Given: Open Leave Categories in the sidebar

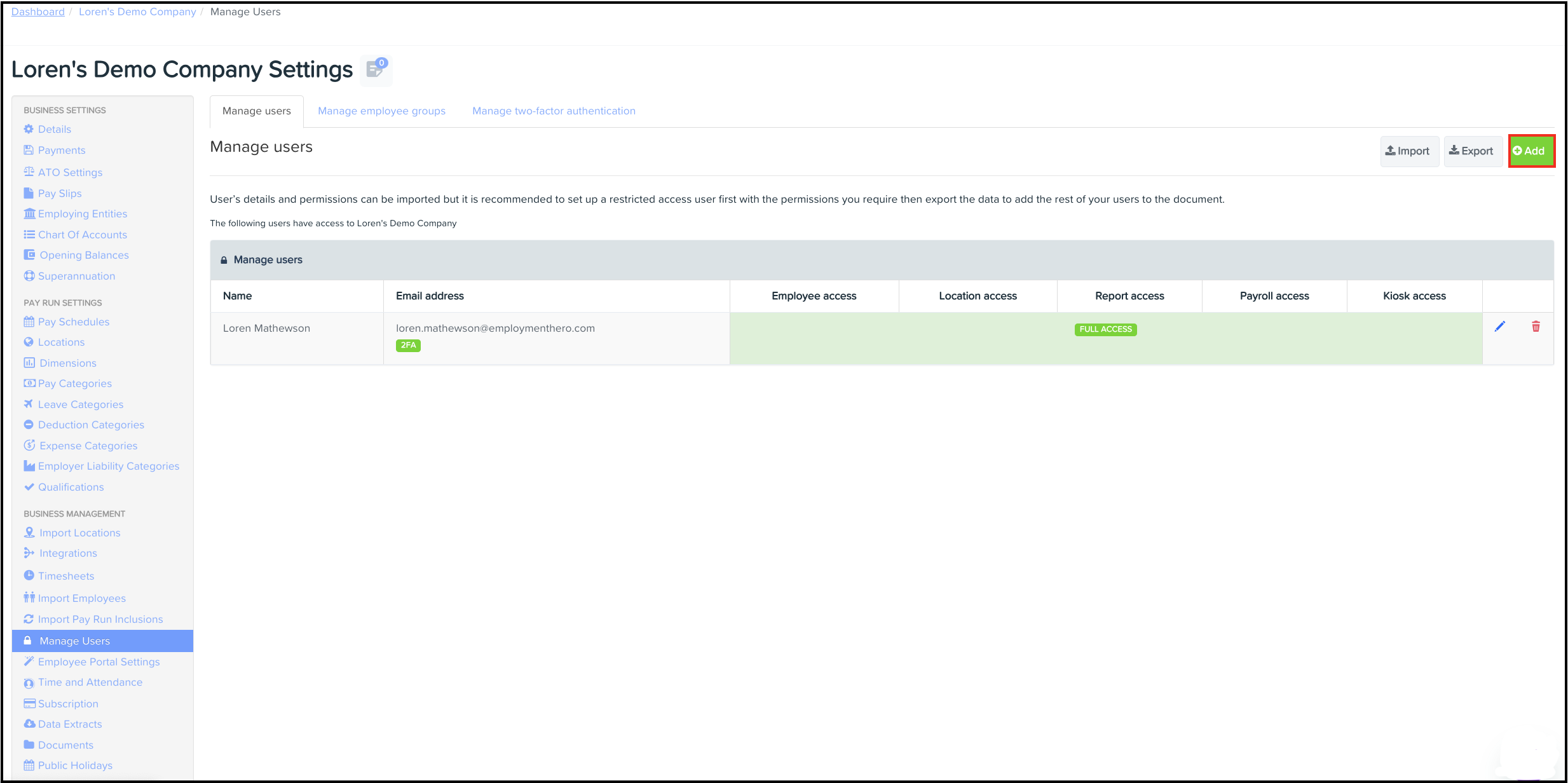Looking at the screenshot, I should [80, 405].
